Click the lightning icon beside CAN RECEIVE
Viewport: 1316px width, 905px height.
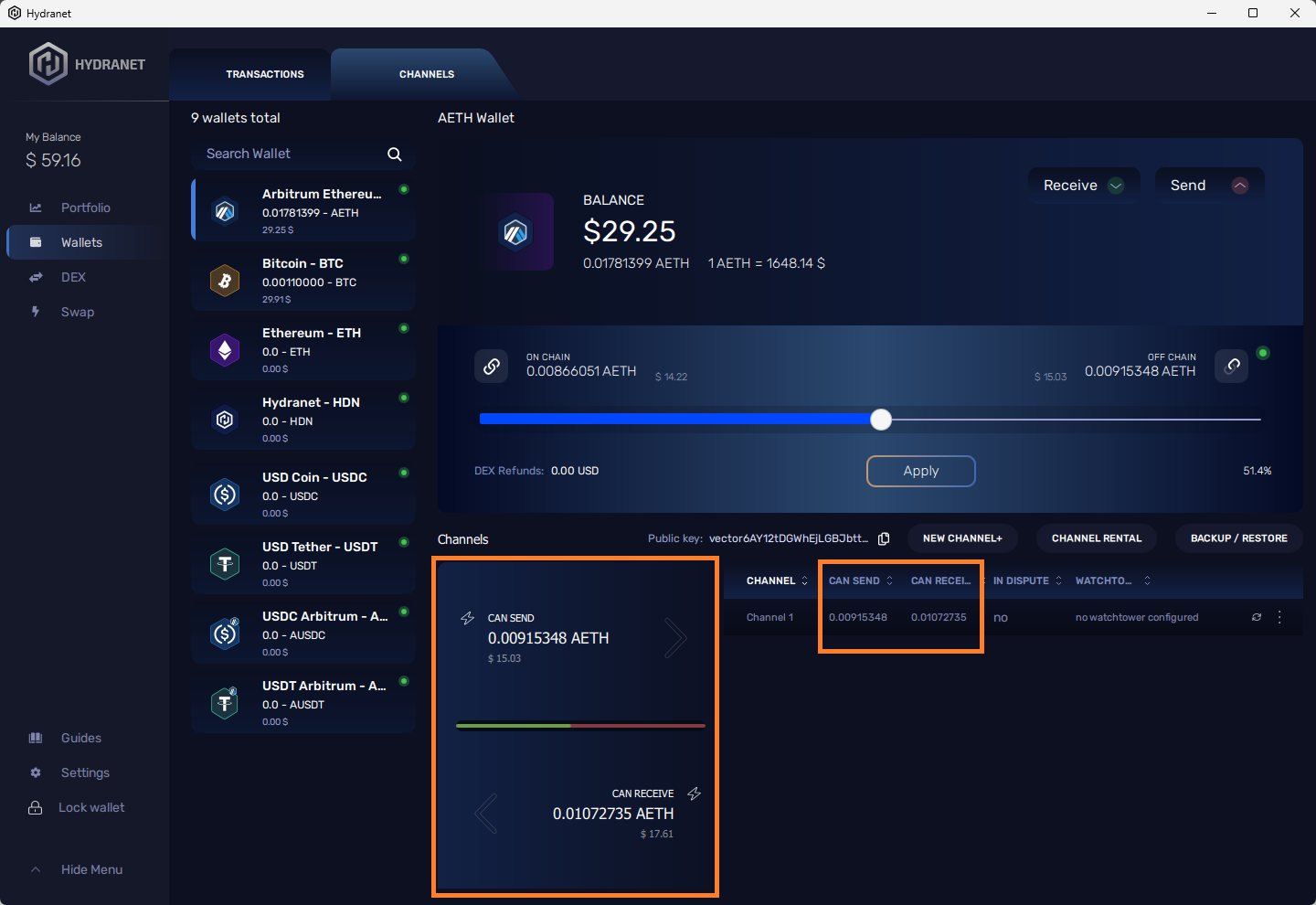click(695, 793)
